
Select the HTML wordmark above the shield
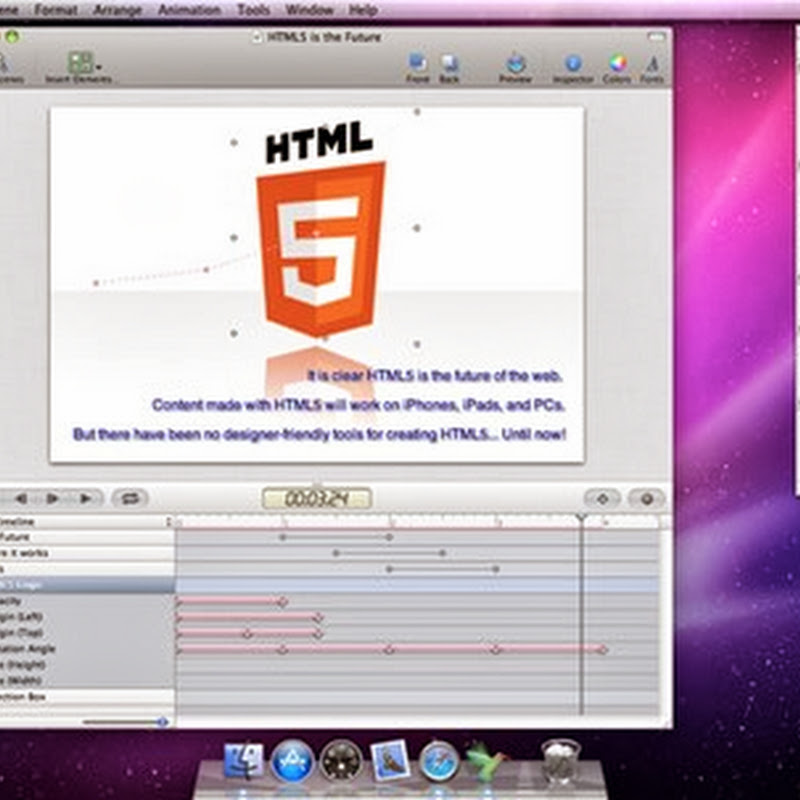(x=319, y=142)
